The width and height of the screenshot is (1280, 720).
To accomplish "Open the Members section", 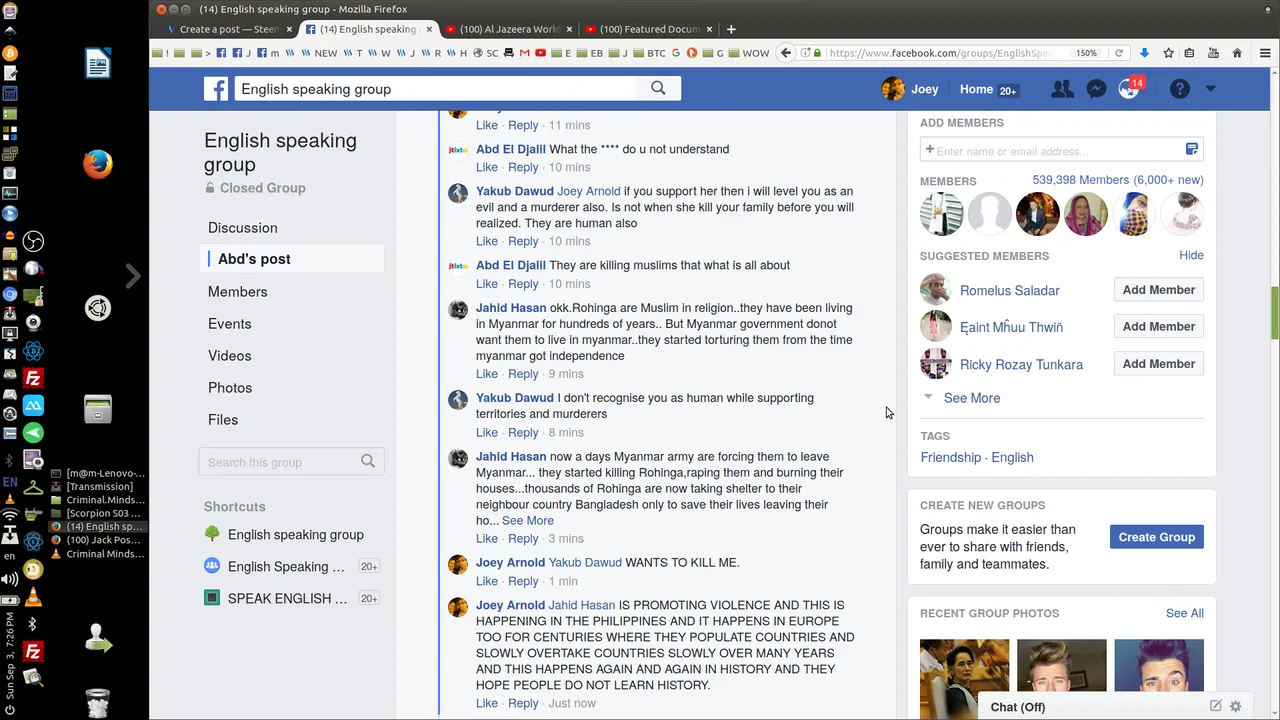I will (237, 292).
